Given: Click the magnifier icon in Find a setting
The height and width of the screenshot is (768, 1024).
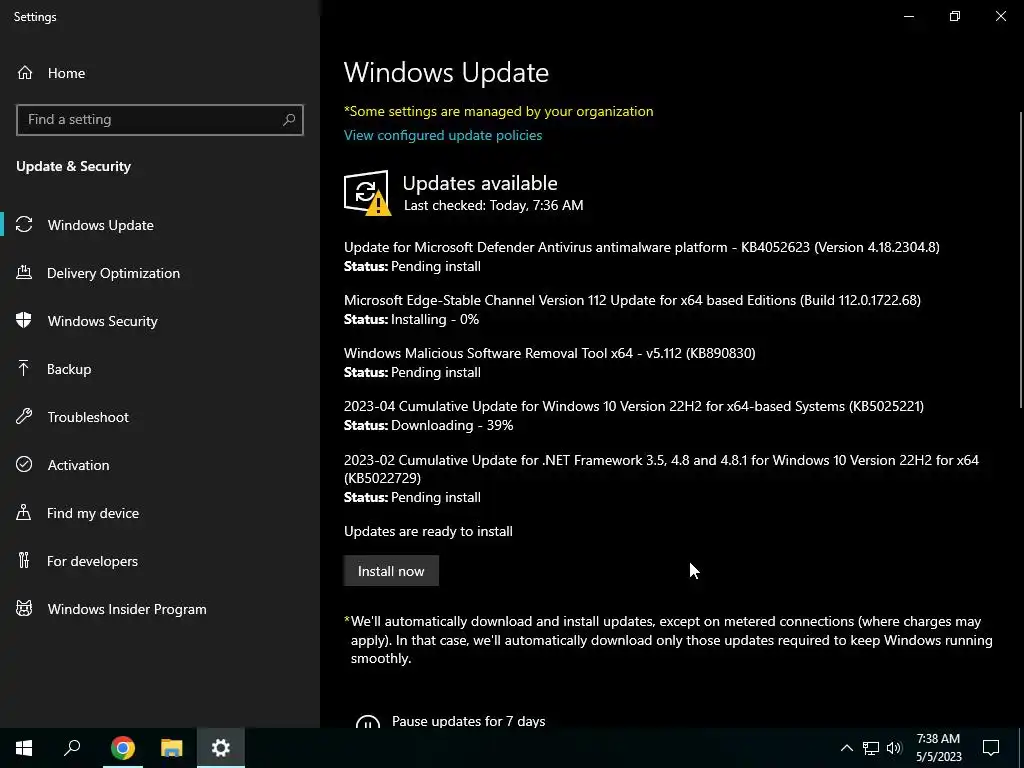Looking at the screenshot, I should [289, 120].
